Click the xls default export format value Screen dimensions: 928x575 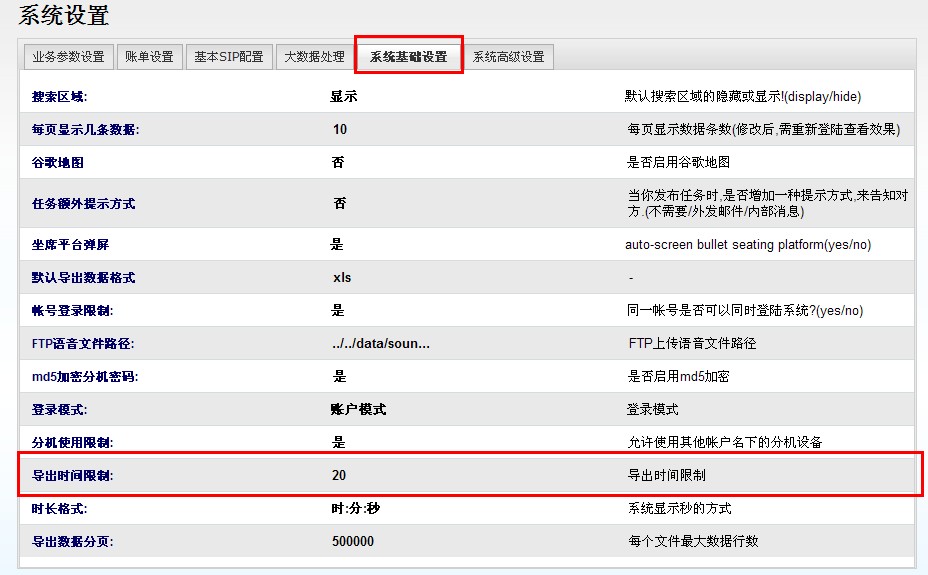[x=342, y=277]
